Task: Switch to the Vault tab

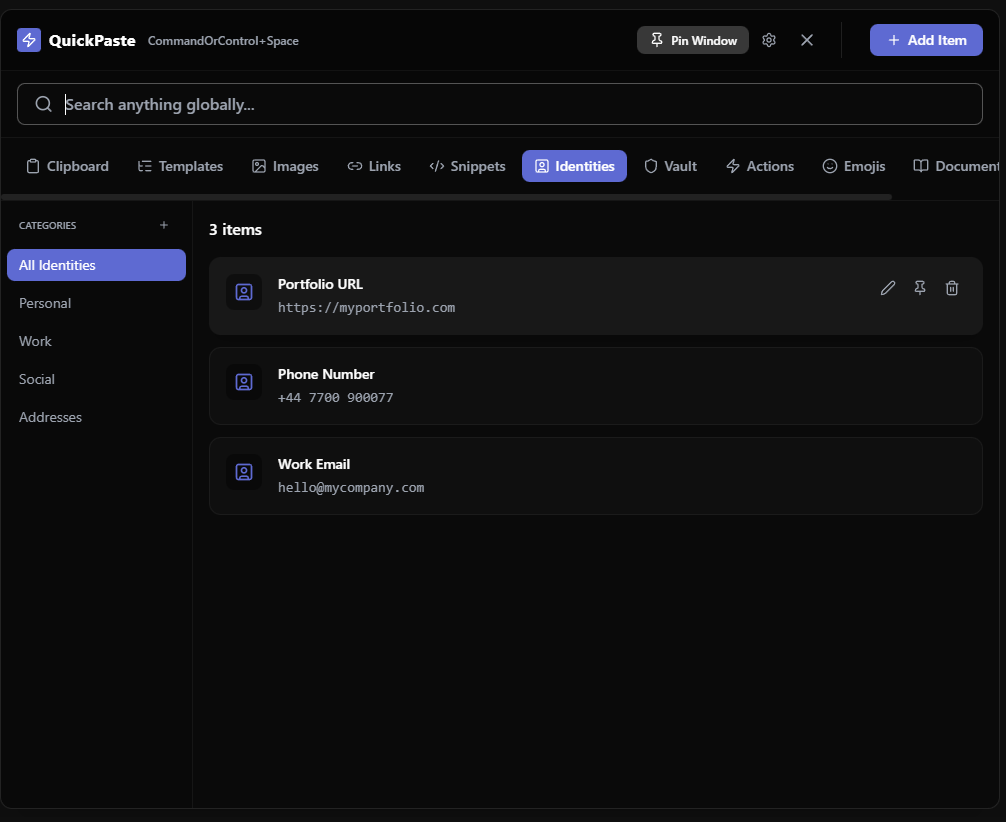Action: [x=670, y=166]
